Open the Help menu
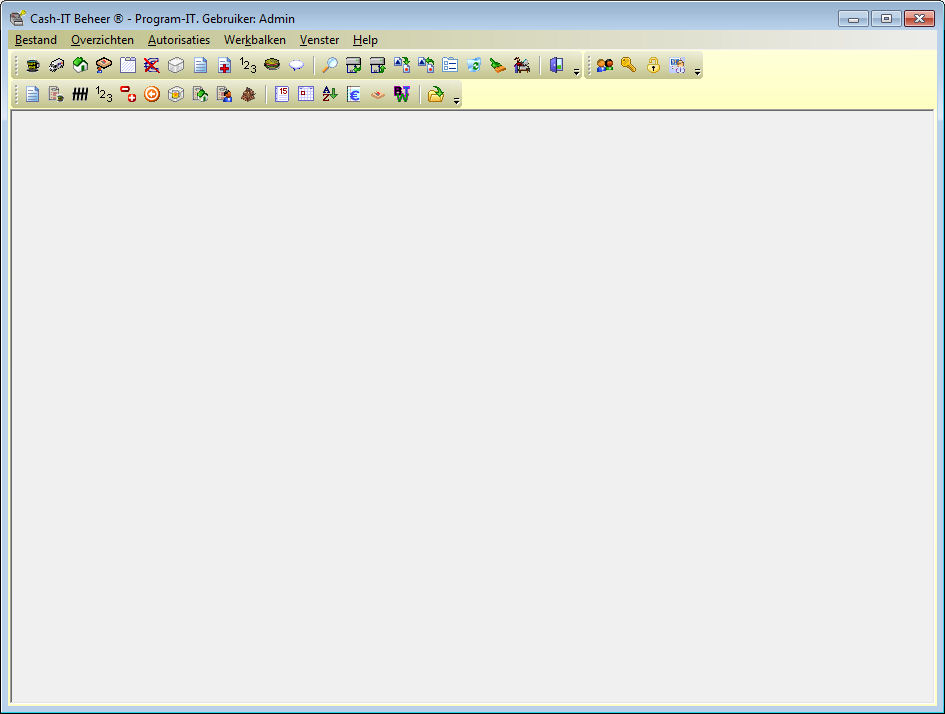The height and width of the screenshot is (714, 945). click(365, 40)
